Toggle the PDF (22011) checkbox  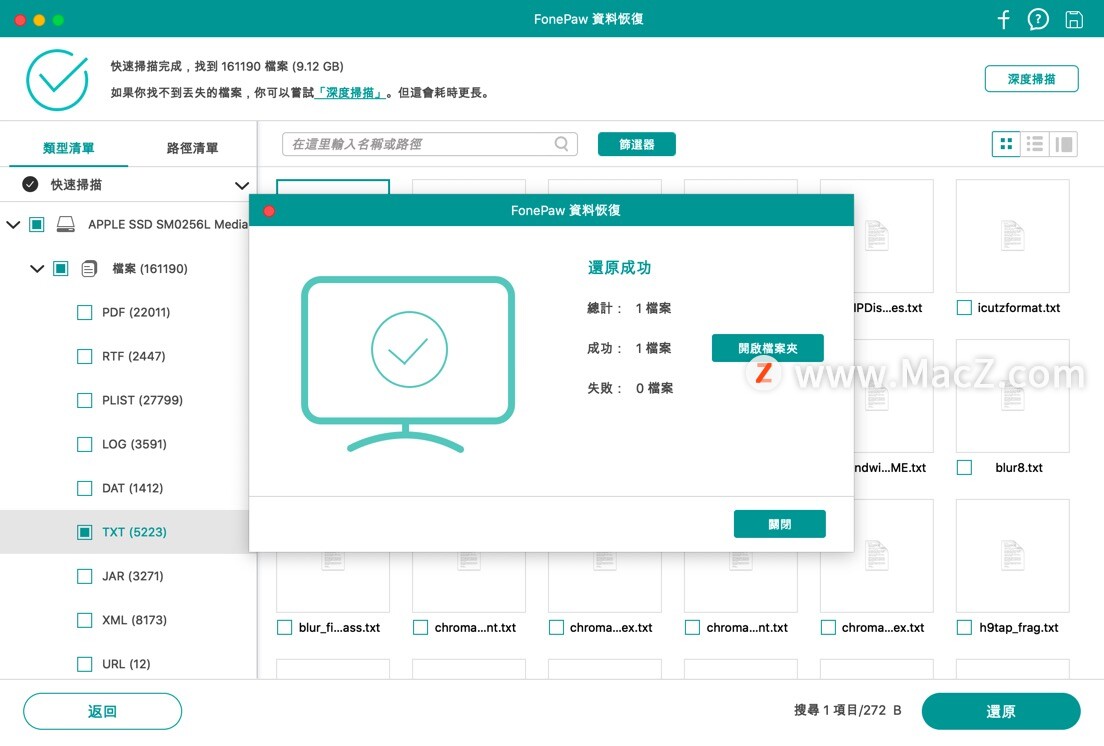(84, 312)
